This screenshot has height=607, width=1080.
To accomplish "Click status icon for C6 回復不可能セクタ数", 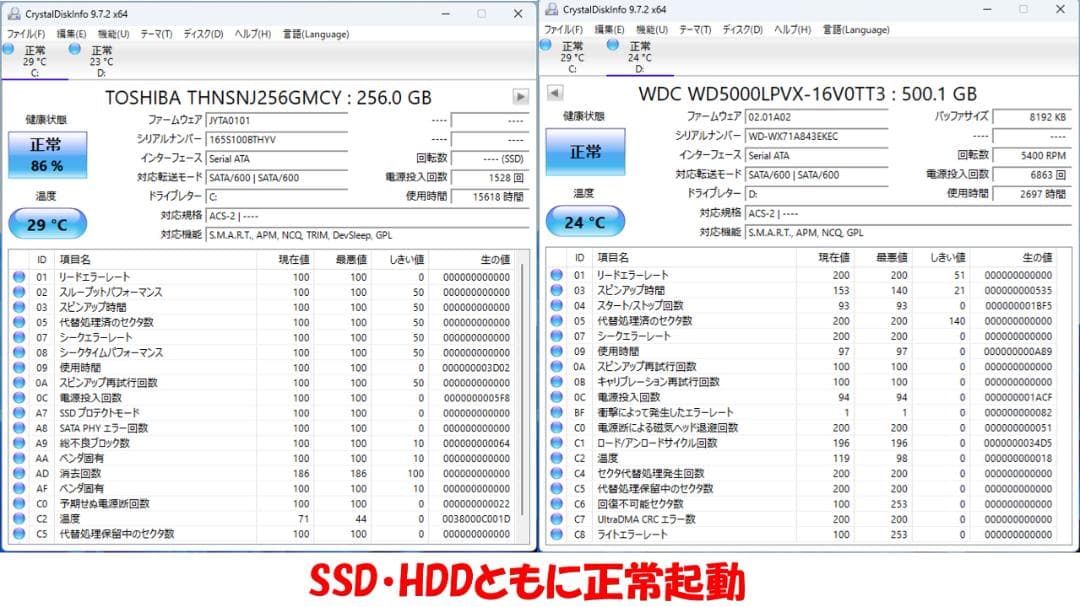I will [557, 504].
